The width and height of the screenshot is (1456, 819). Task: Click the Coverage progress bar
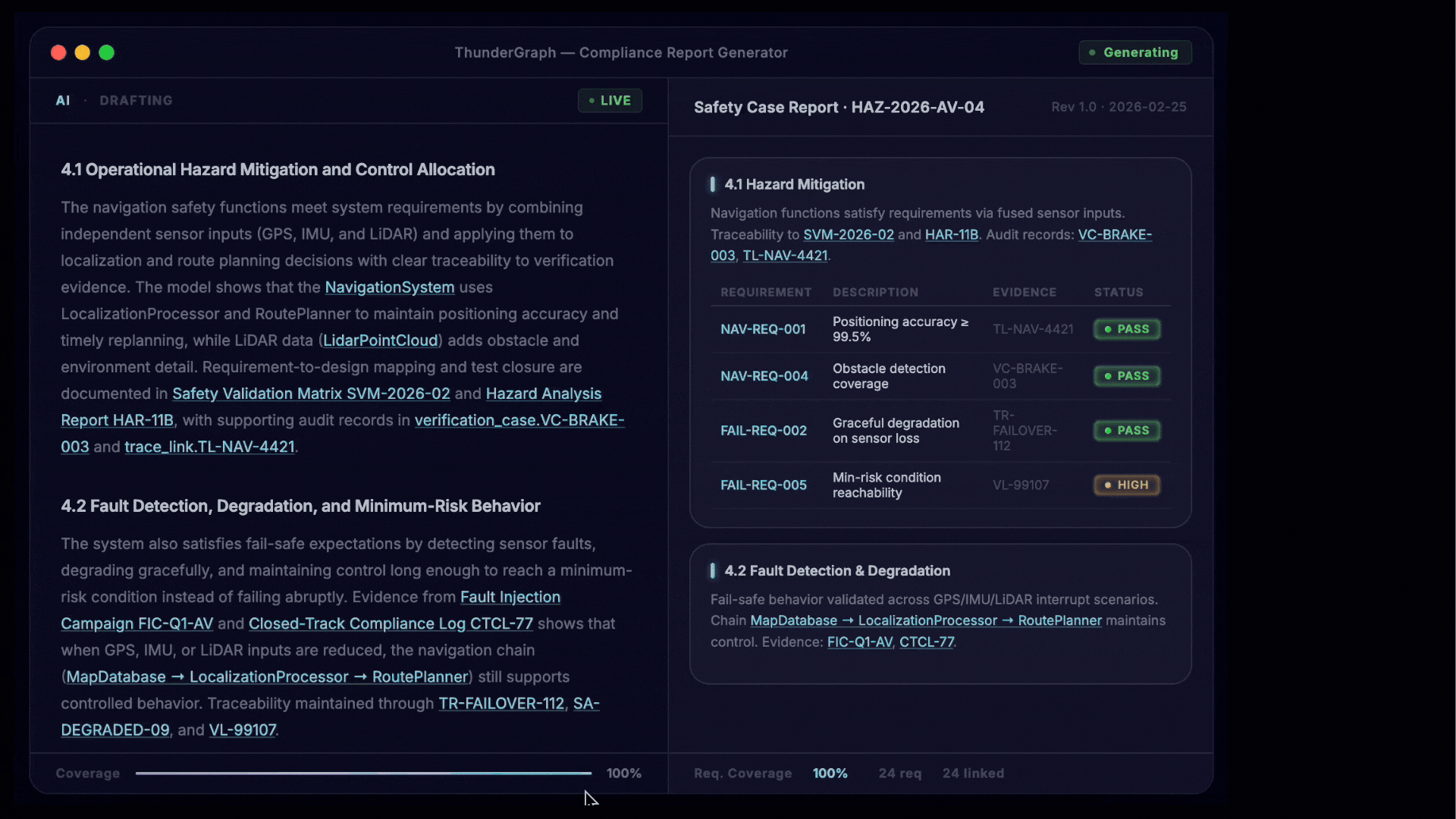[x=364, y=773]
